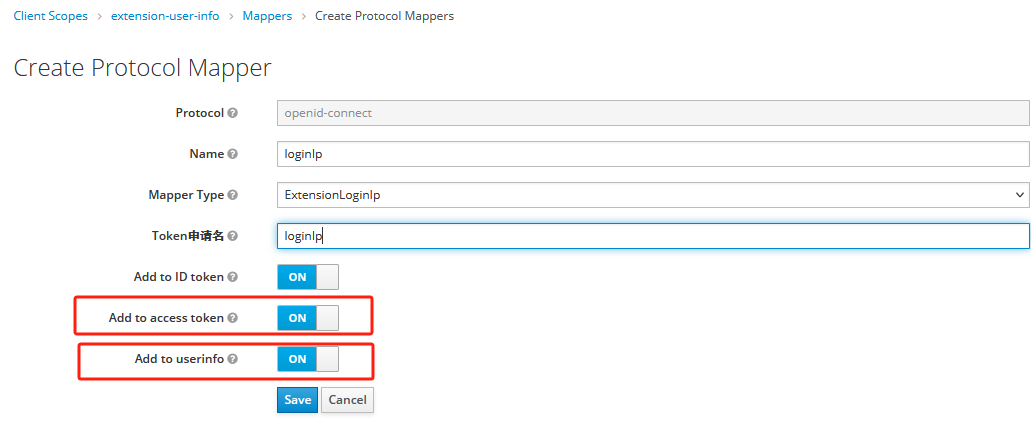Image resolution: width=1031 pixels, height=428 pixels.
Task: Save the protocol mapper
Action: click(x=297, y=400)
